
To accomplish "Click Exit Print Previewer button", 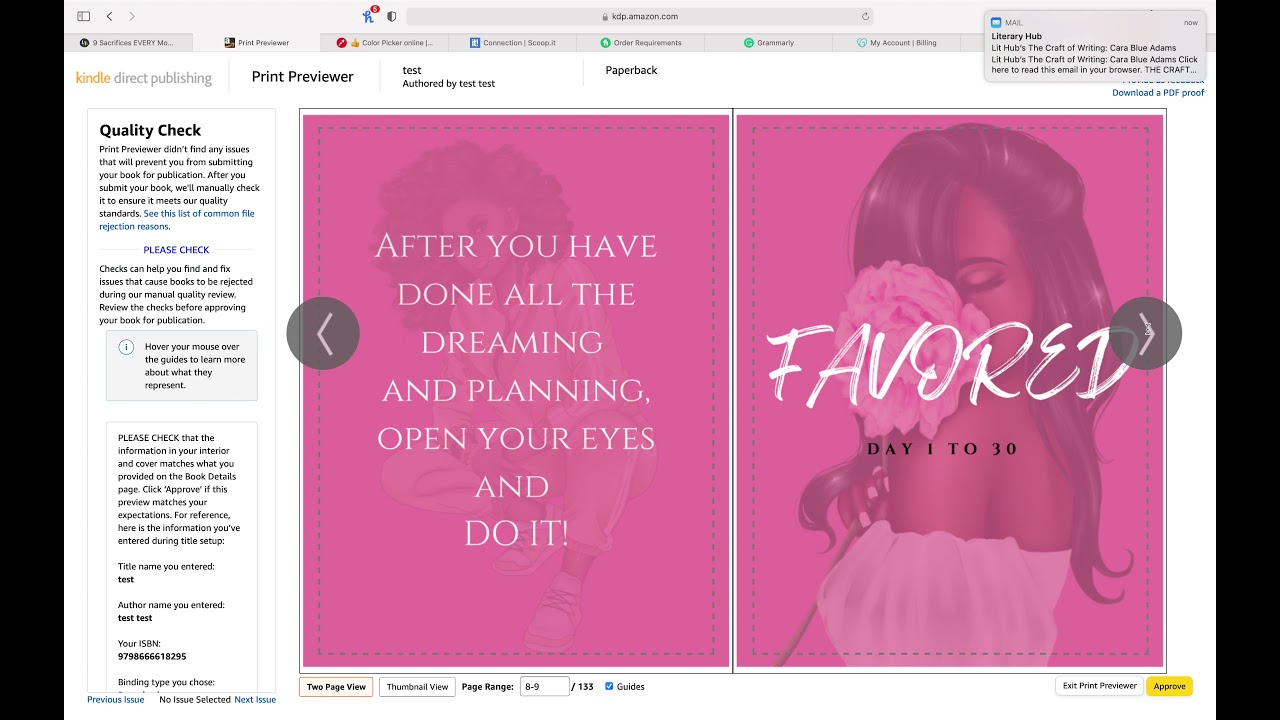I will [1099, 686].
